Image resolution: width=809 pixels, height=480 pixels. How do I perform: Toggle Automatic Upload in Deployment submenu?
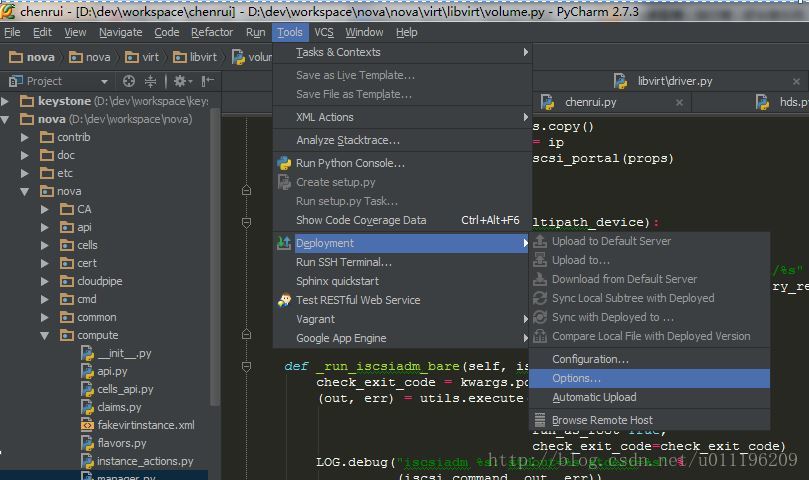point(650,397)
